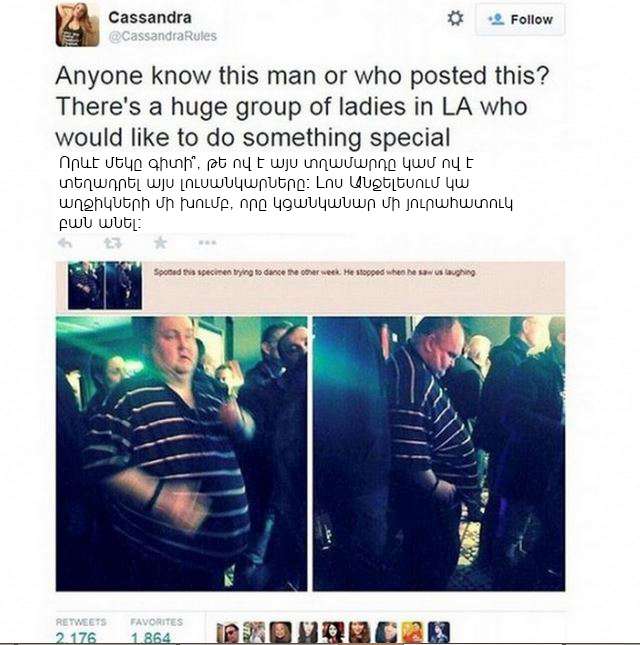Open Cassandra's profile picture

pyautogui.click(x=78, y=25)
